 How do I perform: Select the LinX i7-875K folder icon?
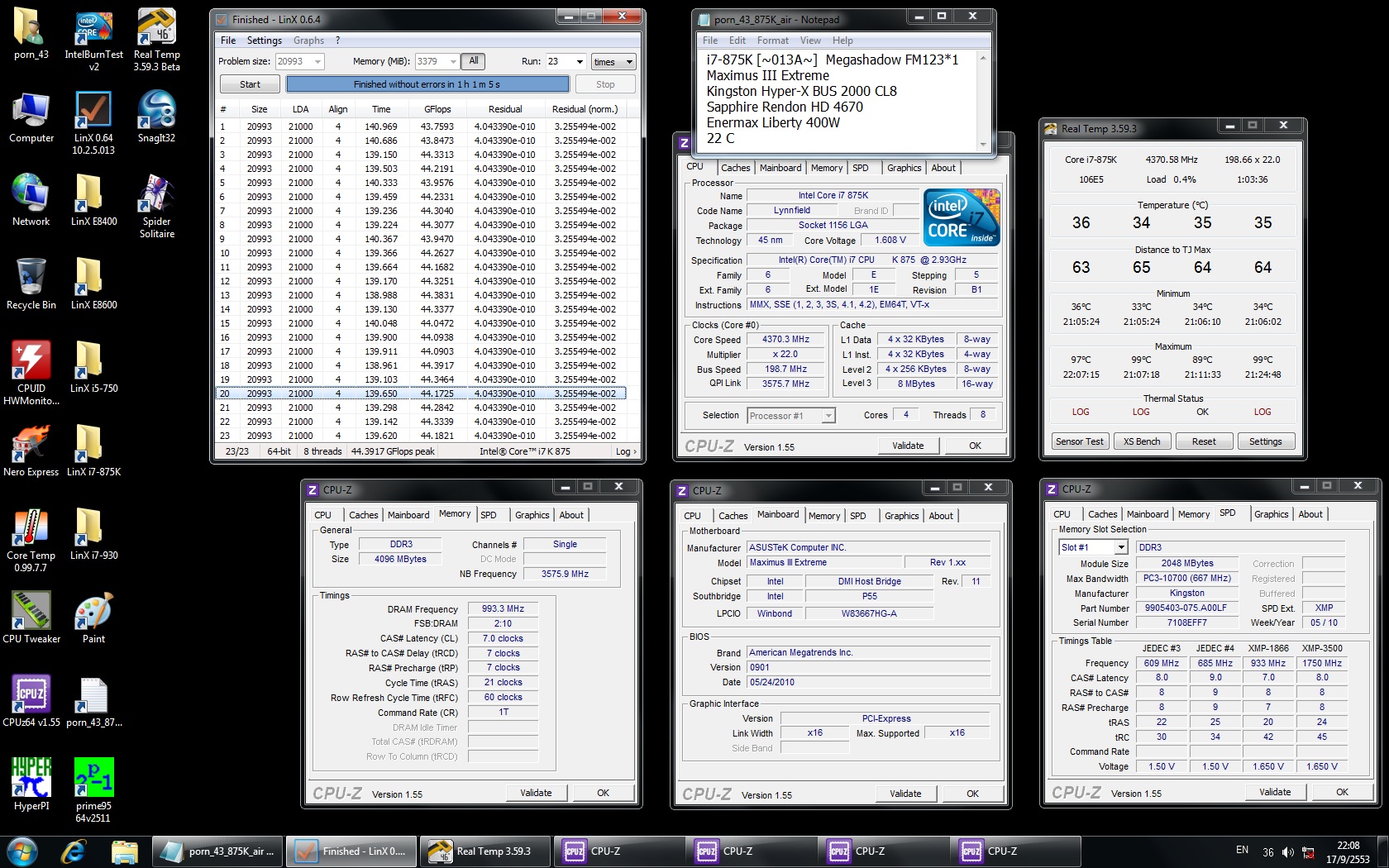[x=93, y=451]
